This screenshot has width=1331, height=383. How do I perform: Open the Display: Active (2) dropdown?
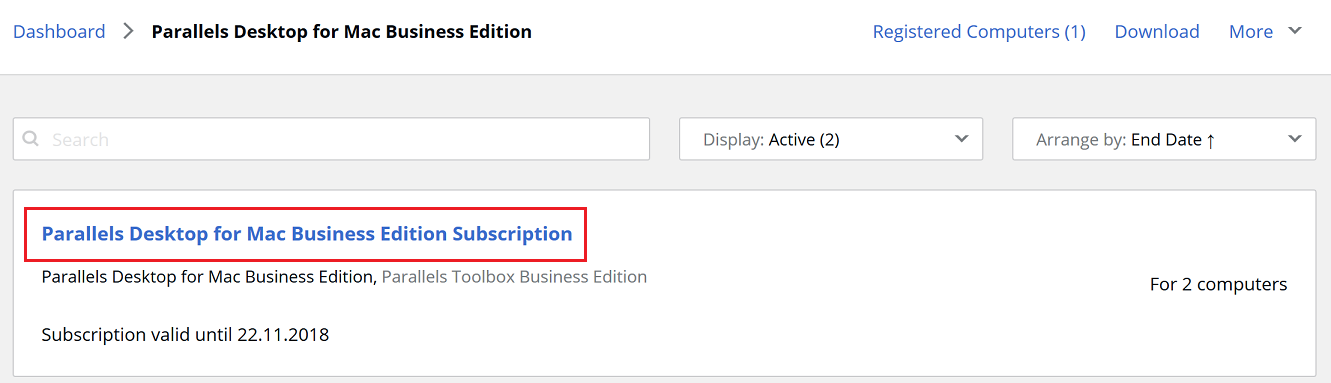(x=831, y=139)
